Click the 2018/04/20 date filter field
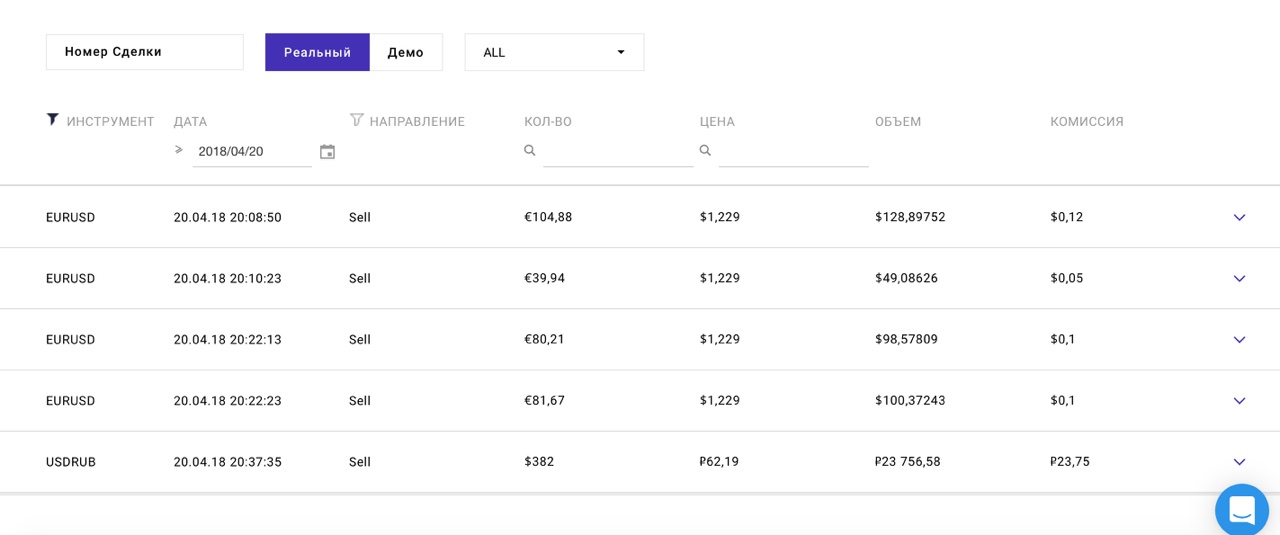Screen dimensions: 1280x535 252,152
